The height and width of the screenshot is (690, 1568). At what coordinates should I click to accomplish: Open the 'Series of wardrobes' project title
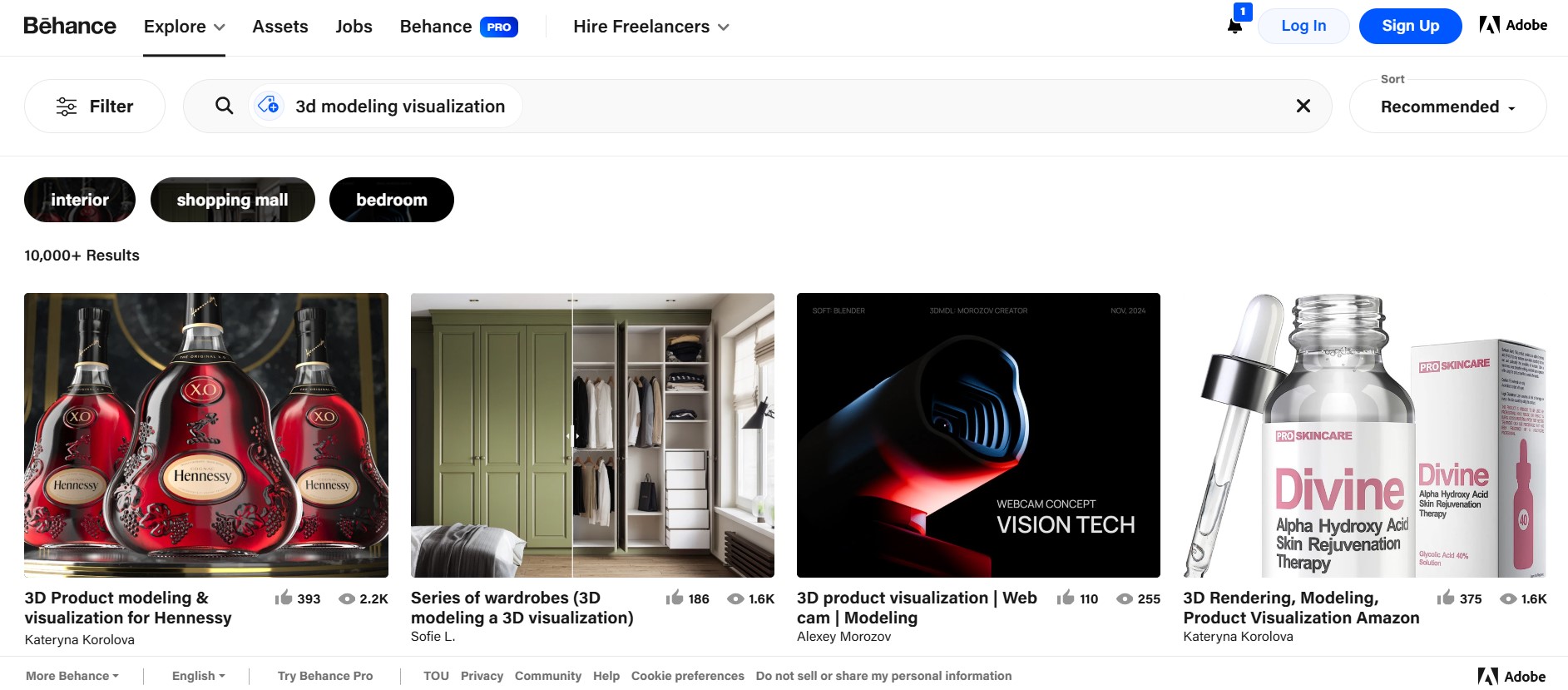[522, 608]
